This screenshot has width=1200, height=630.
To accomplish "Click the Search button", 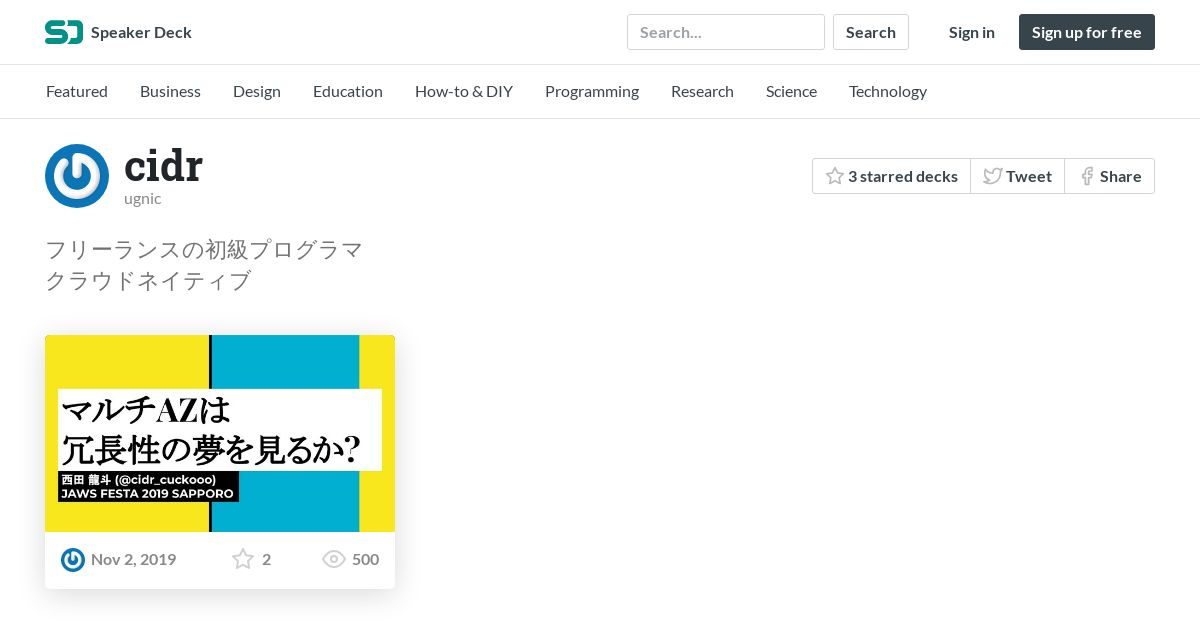I will 871,32.
